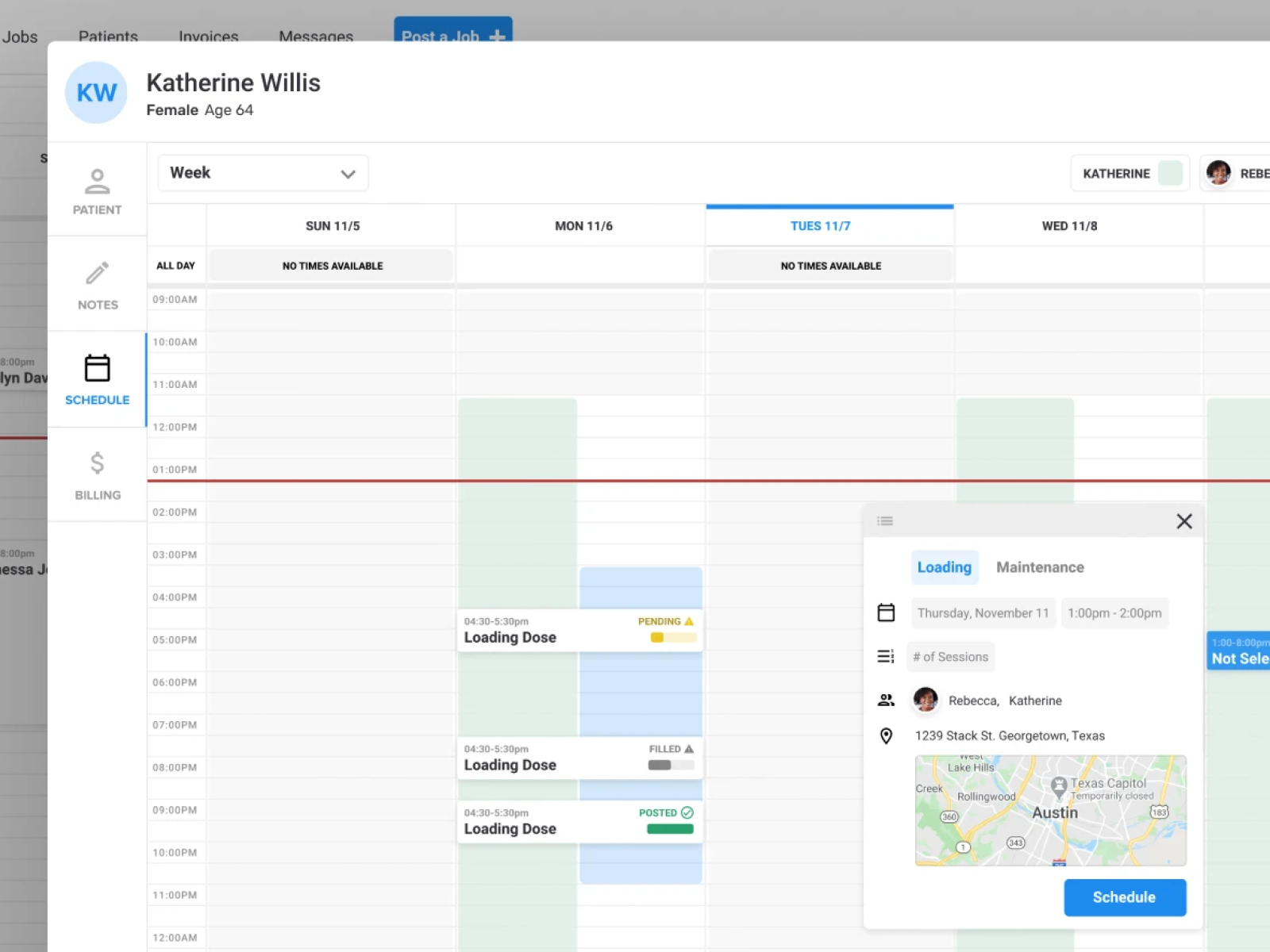1270x952 pixels.
Task: Click Rebecca avatar in top filter
Action: click(x=1218, y=172)
